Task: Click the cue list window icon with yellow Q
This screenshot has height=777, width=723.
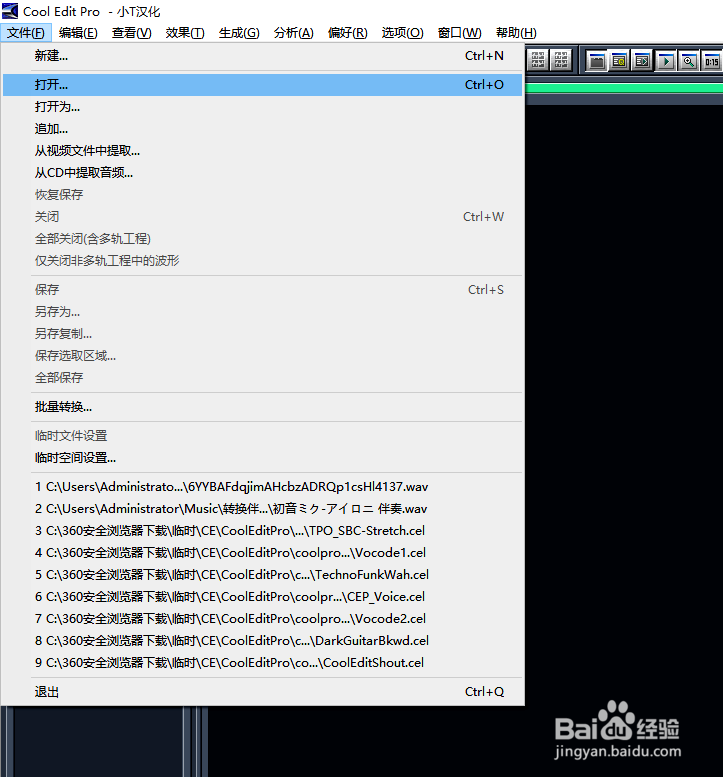Action: coord(619,61)
